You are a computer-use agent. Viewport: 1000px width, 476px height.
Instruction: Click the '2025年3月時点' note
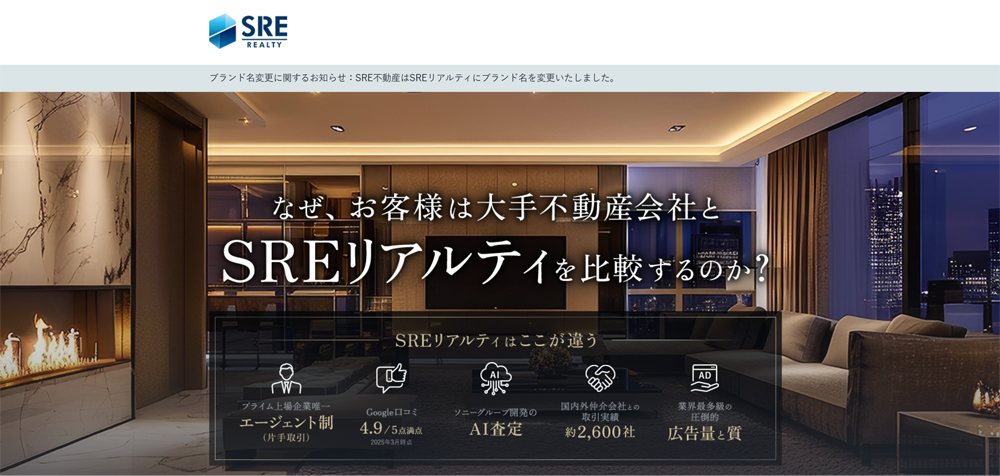point(391,442)
